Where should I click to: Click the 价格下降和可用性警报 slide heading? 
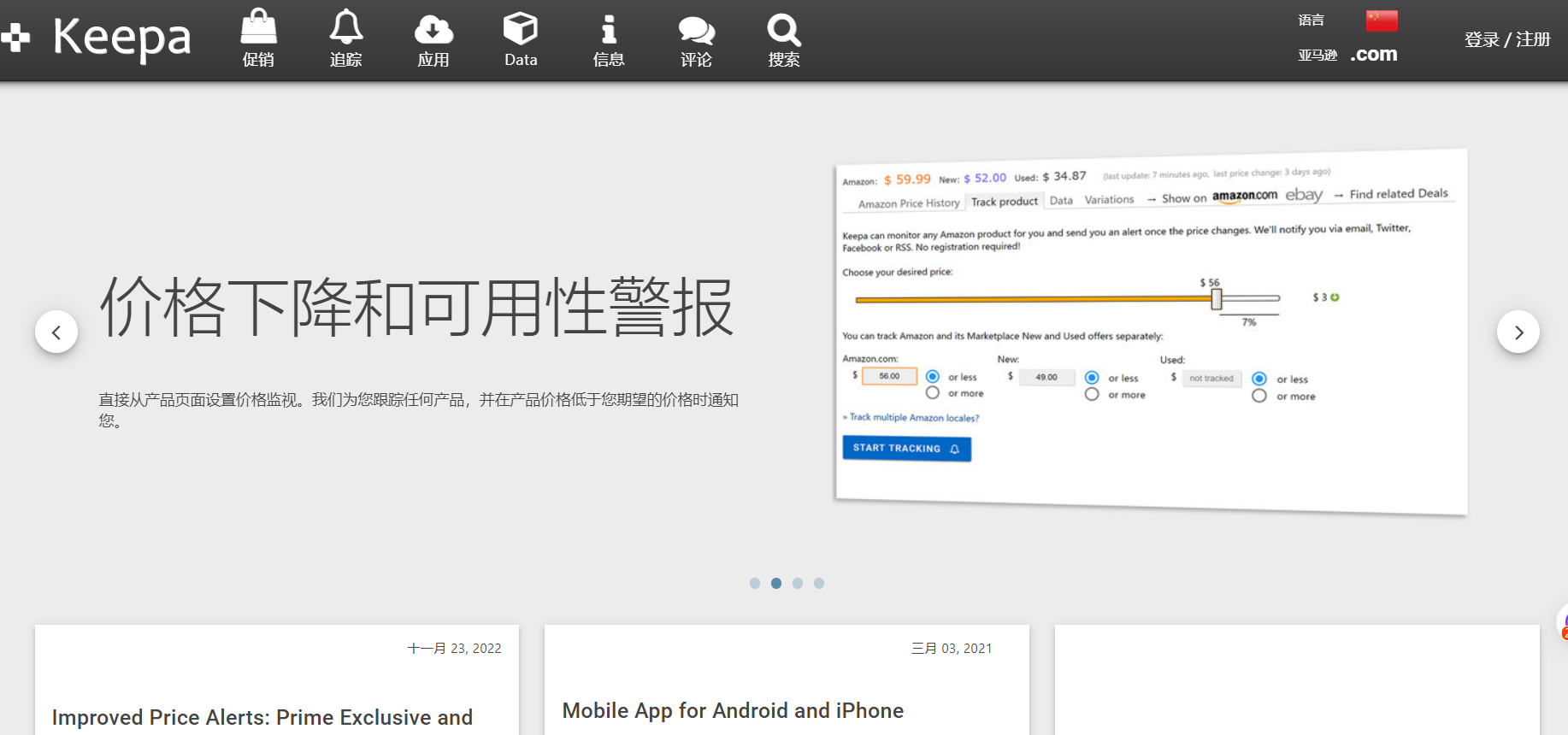tap(416, 307)
